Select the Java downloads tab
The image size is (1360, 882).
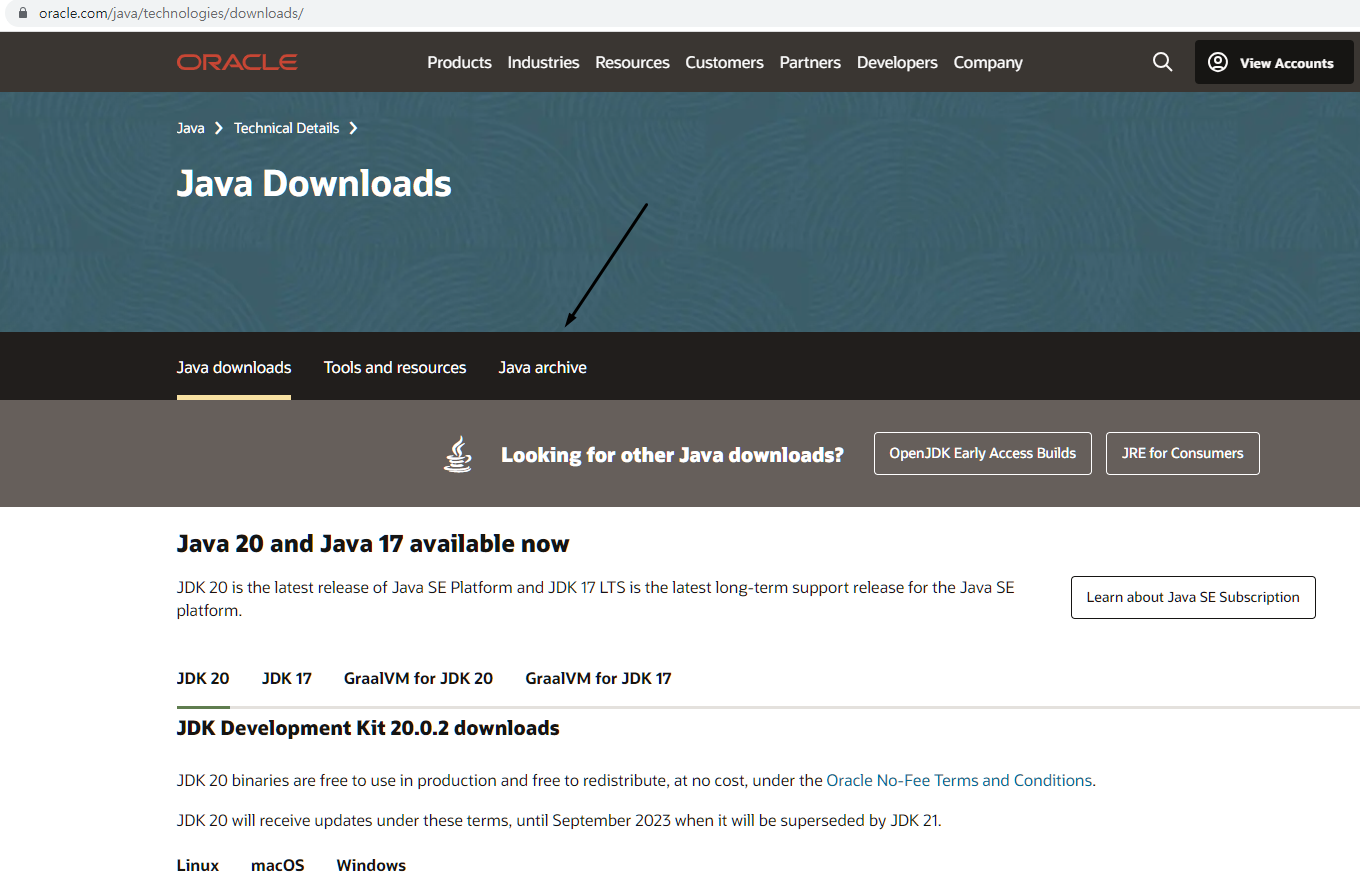234,367
